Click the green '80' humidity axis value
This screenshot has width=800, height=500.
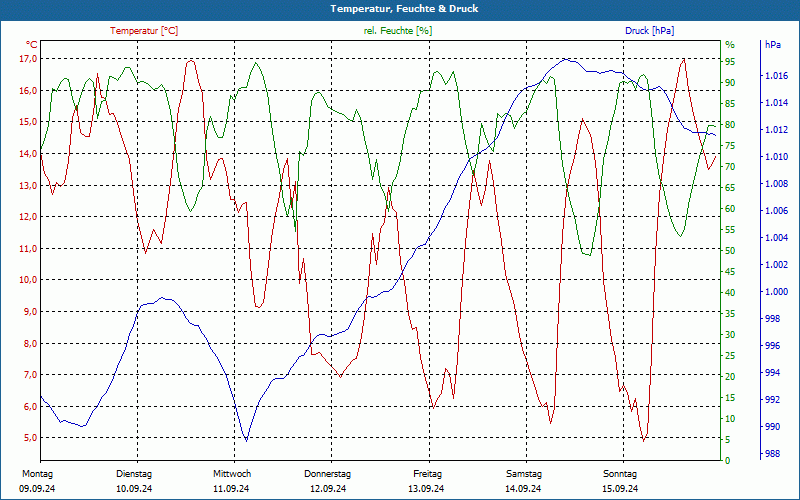pos(730,125)
